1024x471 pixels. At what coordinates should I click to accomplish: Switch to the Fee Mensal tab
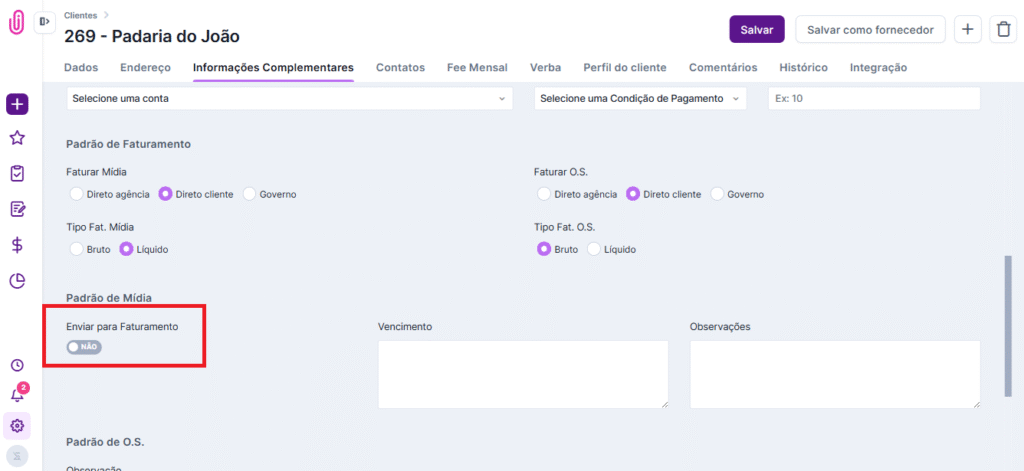(477, 67)
